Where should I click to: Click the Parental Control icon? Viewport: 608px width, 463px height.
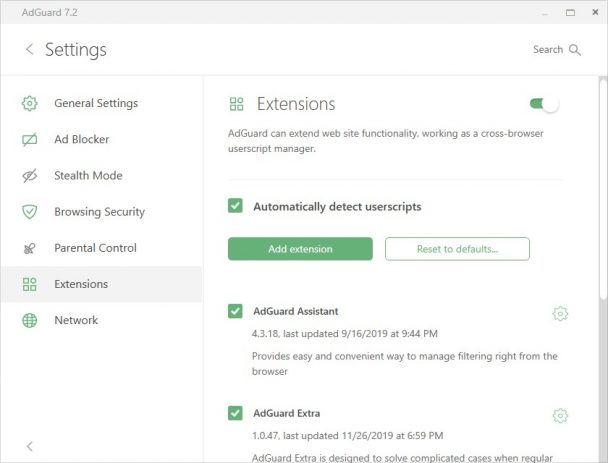[29, 248]
